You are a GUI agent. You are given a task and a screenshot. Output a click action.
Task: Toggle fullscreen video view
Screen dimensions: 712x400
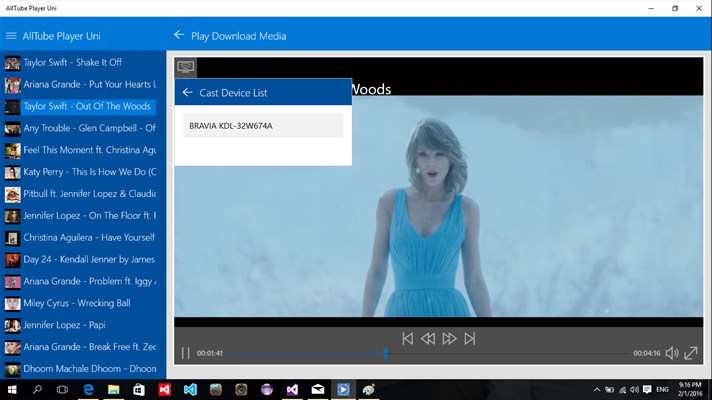tap(691, 353)
